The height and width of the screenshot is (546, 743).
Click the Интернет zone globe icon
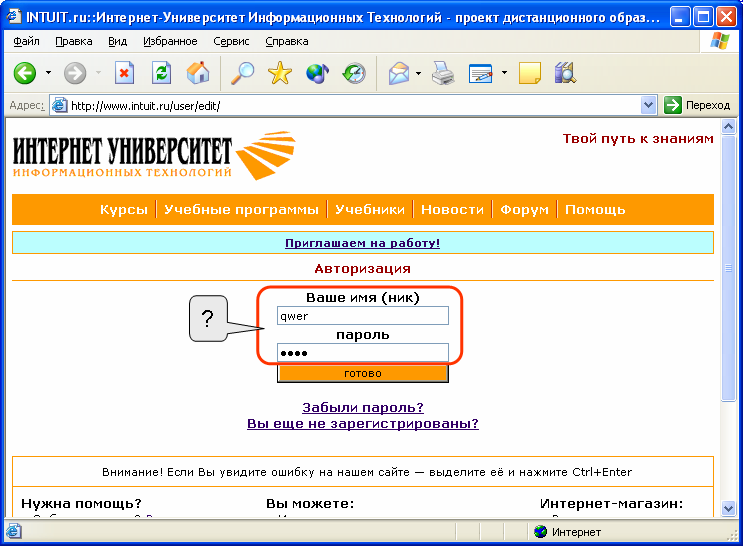click(540, 532)
